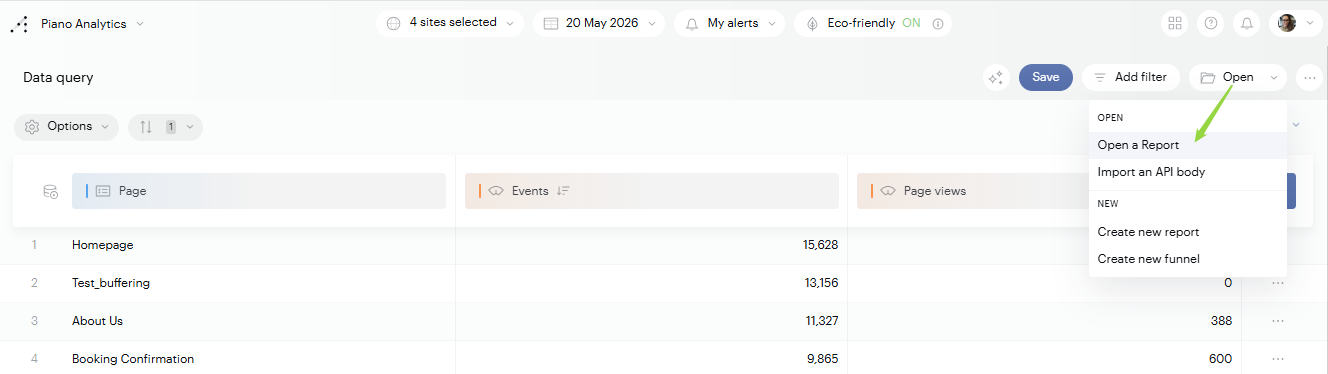Open the apps grid icon
This screenshot has width=1328, height=374.
1175,23
